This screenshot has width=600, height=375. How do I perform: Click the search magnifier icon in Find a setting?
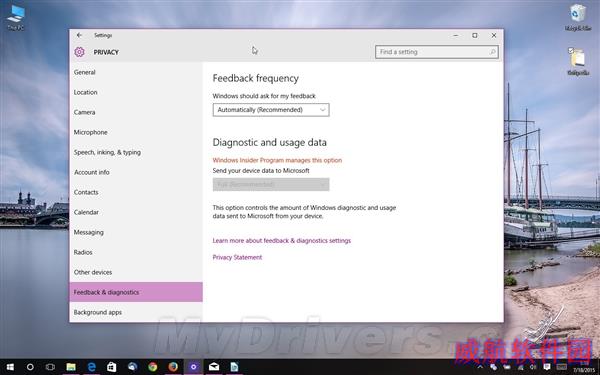pyautogui.click(x=492, y=52)
